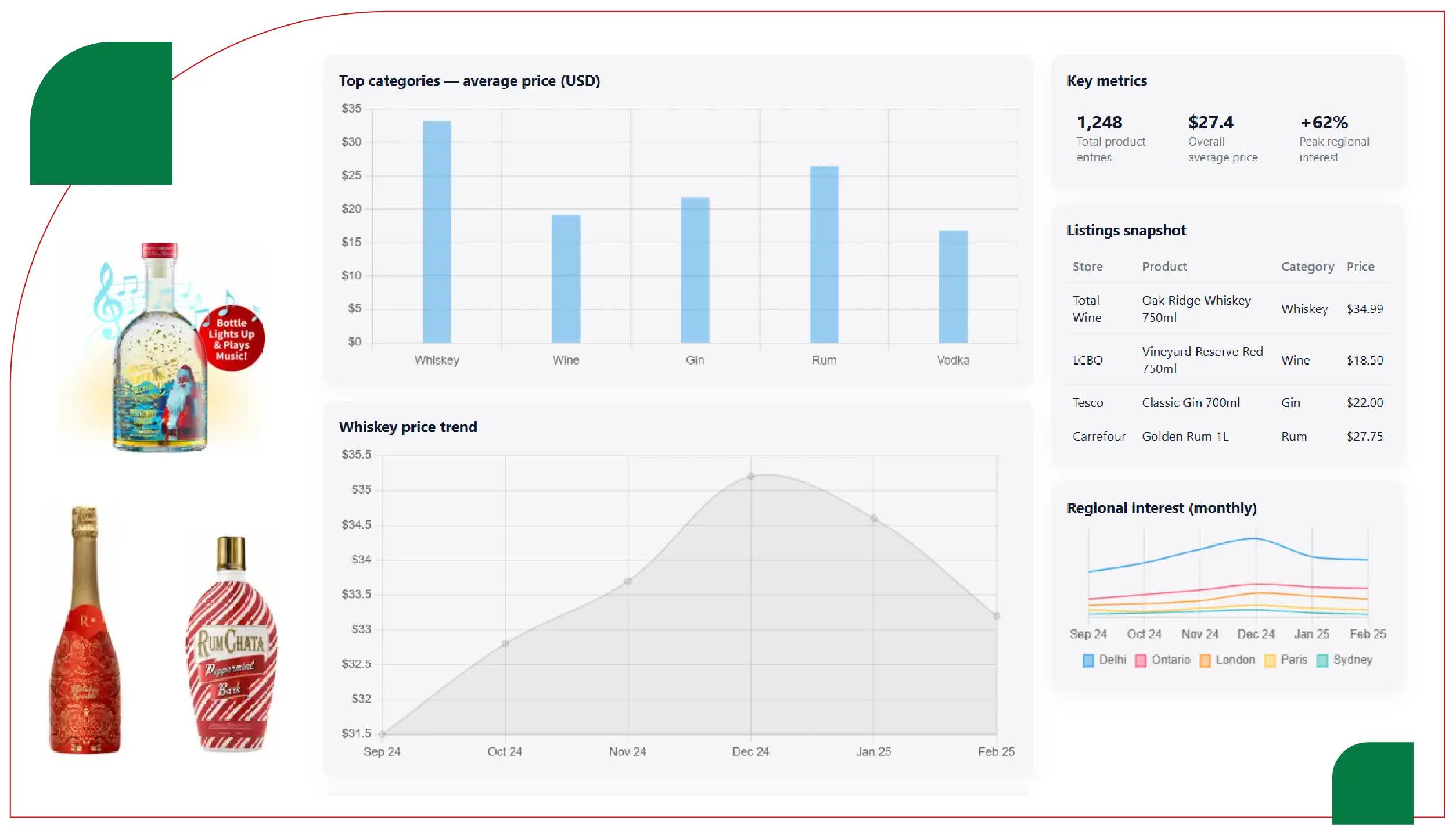Click the Bottle Lights Up badge
The image size is (1456, 828).
(232, 339)
